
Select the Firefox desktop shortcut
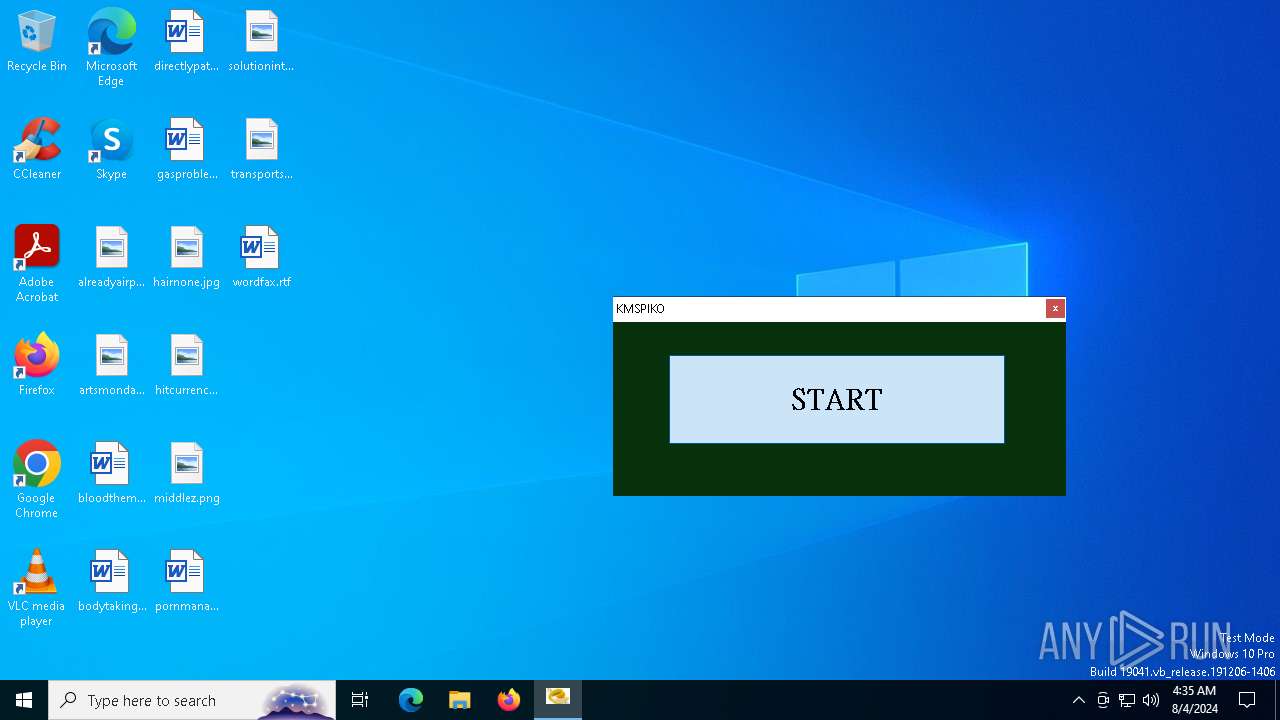[37, 366]
